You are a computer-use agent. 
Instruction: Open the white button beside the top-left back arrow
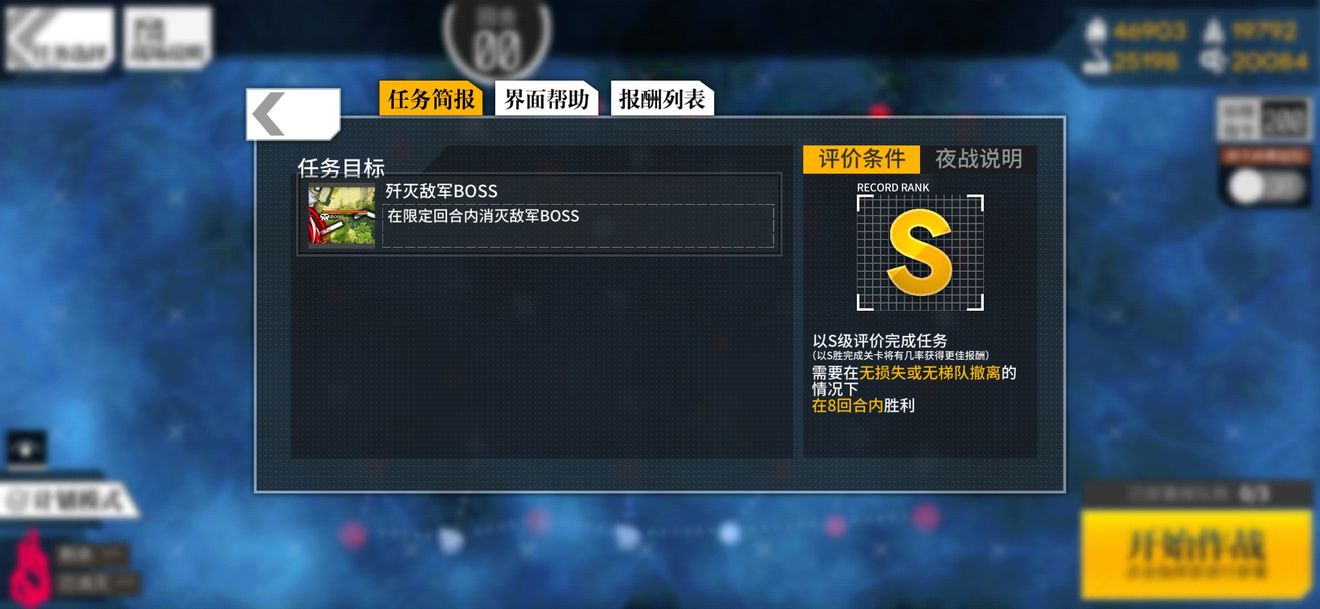pyautogui.click(x=168, y=39)
